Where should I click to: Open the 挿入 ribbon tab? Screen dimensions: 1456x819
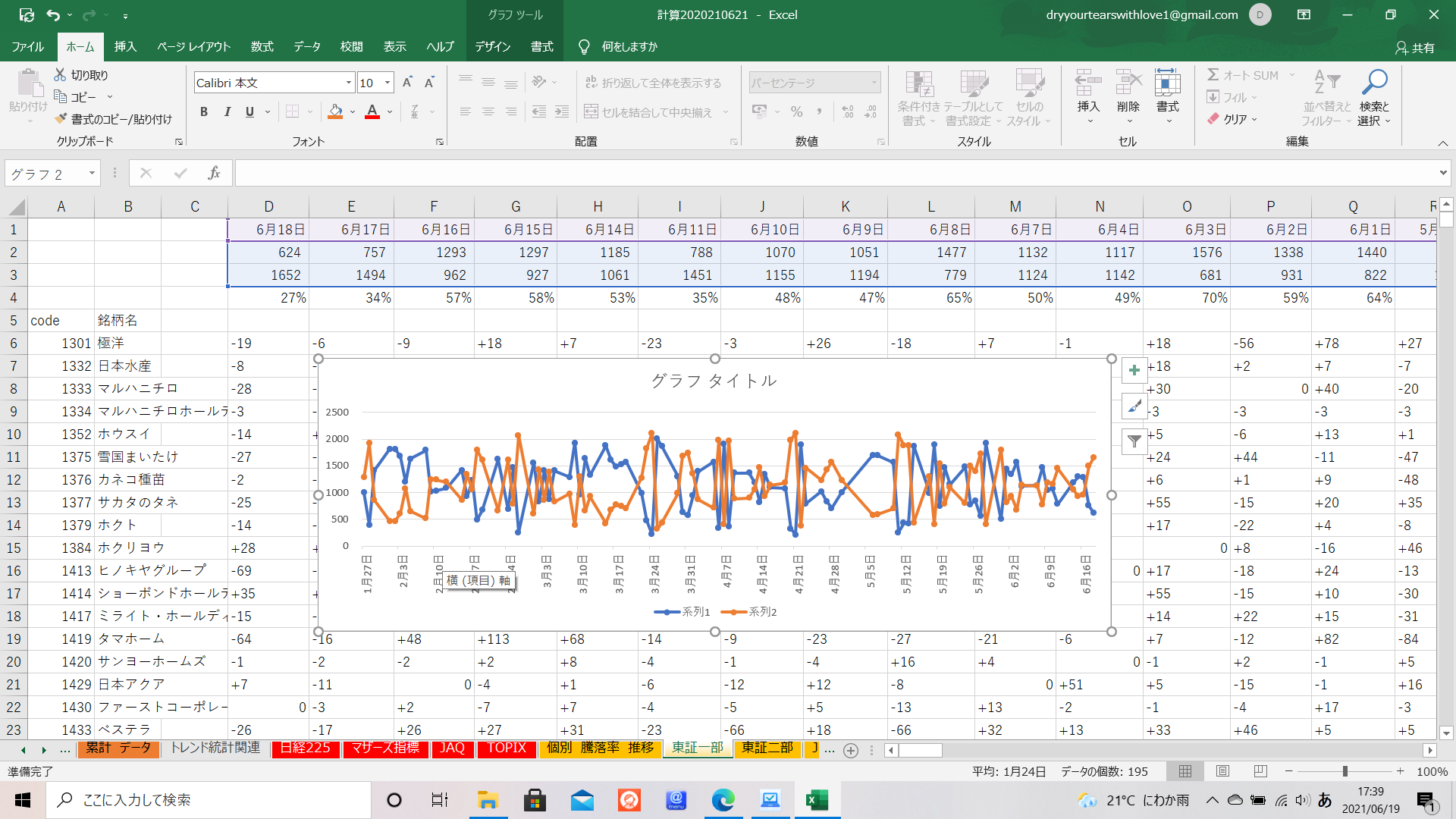click(x=125, y=47)
